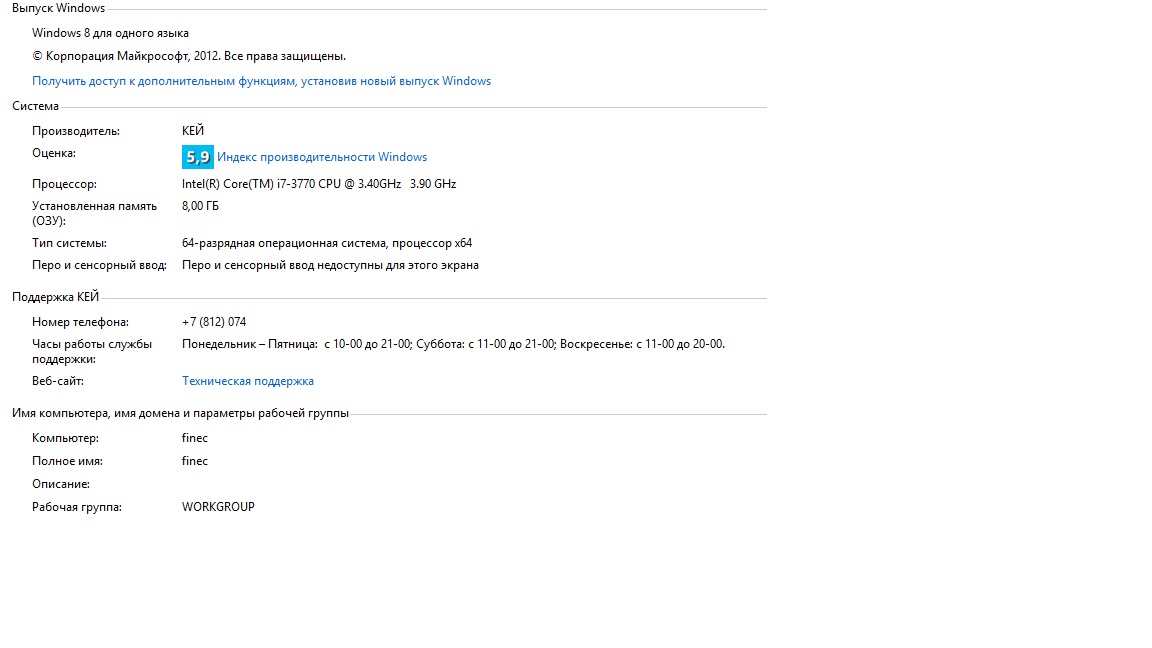Click the 64-разрядная операционная система value
Image resolution: width=1152 pixels, height=648 pixels.
[326, 243]
